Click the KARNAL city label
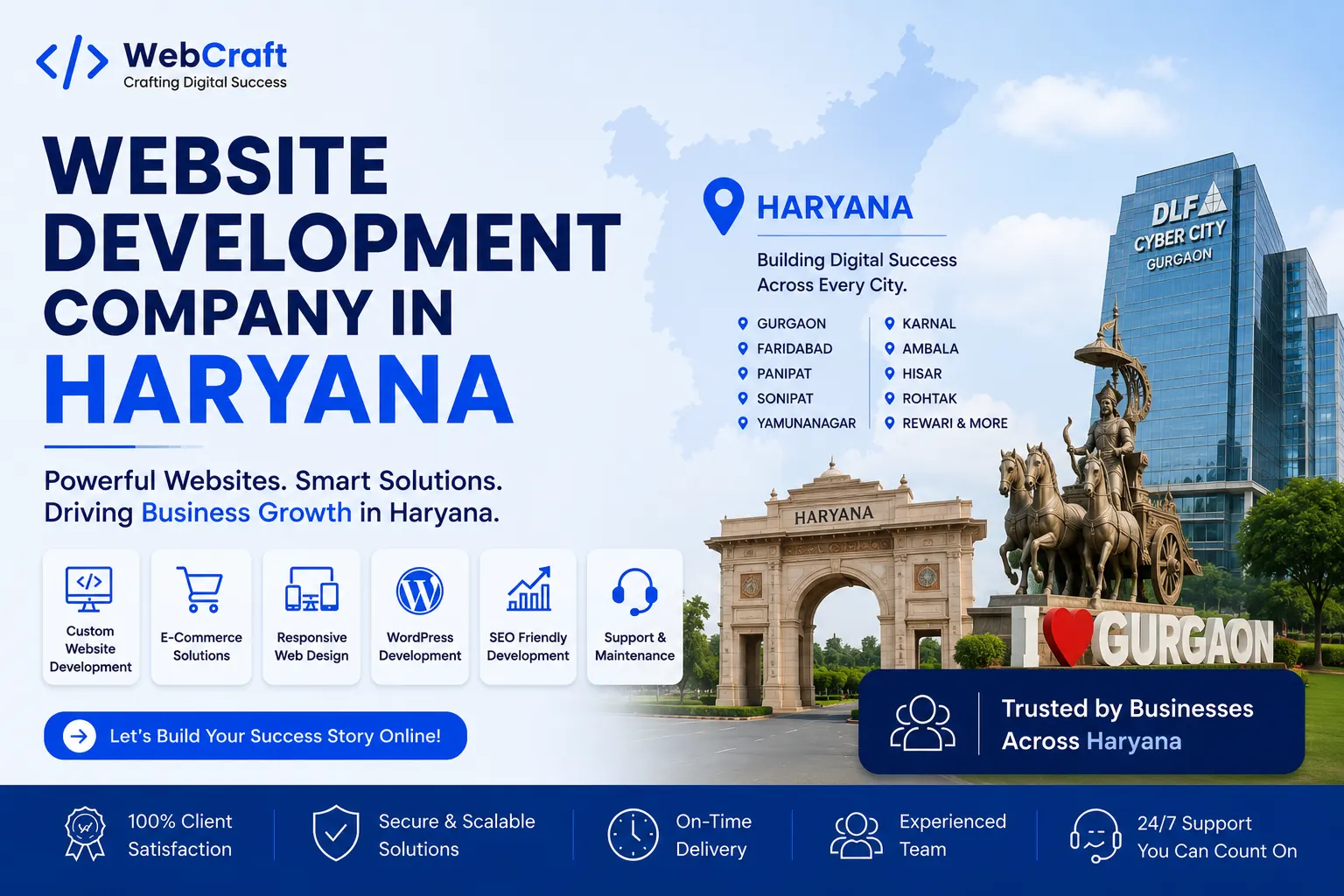Screen dimensions: 1344x896 coord(928,324)
